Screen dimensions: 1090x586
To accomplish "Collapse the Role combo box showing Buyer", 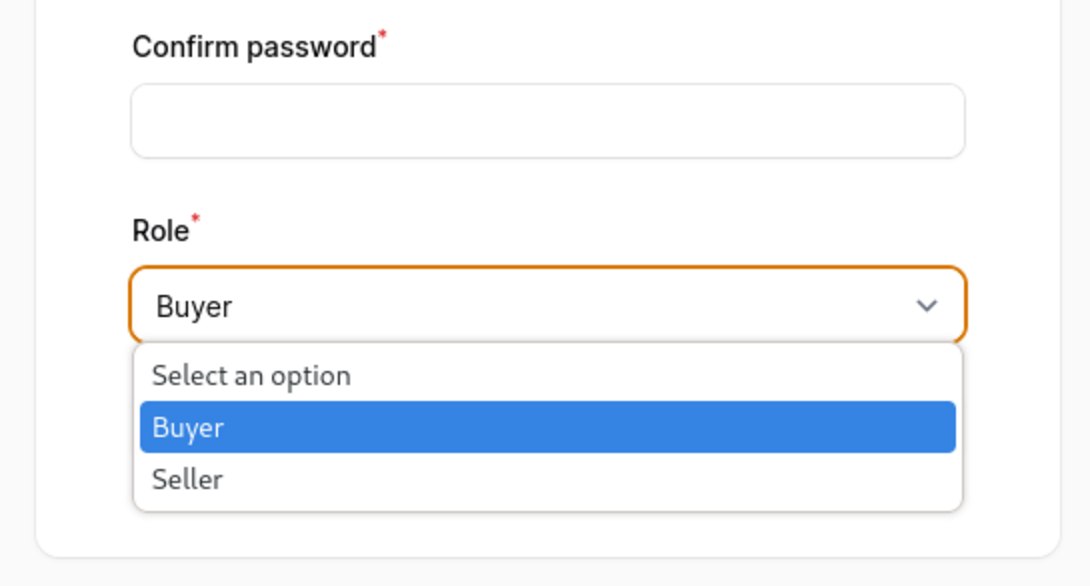I will click(547, 306).
